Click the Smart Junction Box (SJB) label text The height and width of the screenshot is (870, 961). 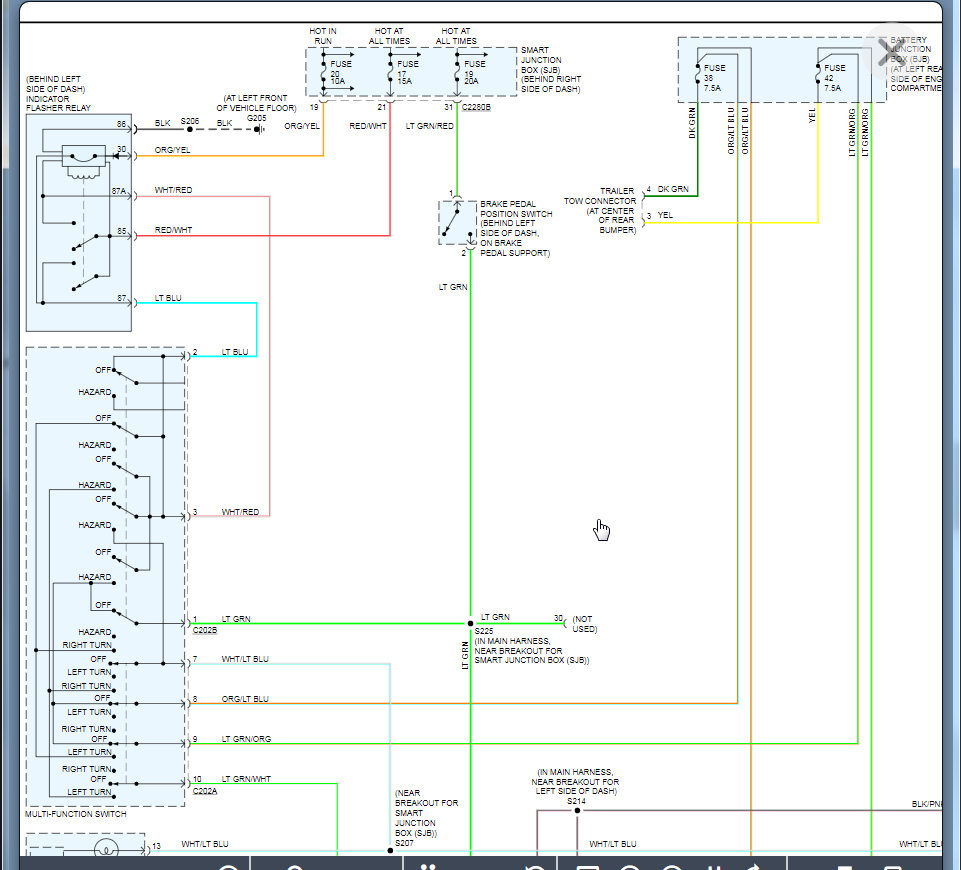coord(547,70)
